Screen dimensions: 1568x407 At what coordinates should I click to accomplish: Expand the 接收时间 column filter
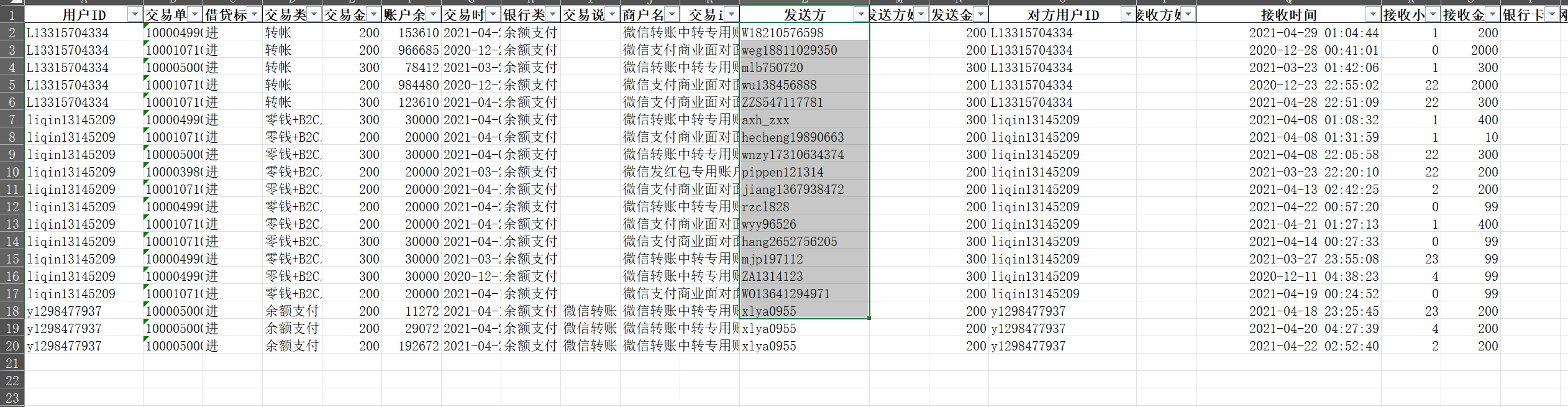pyautogui.click(x=1373, y=14)
